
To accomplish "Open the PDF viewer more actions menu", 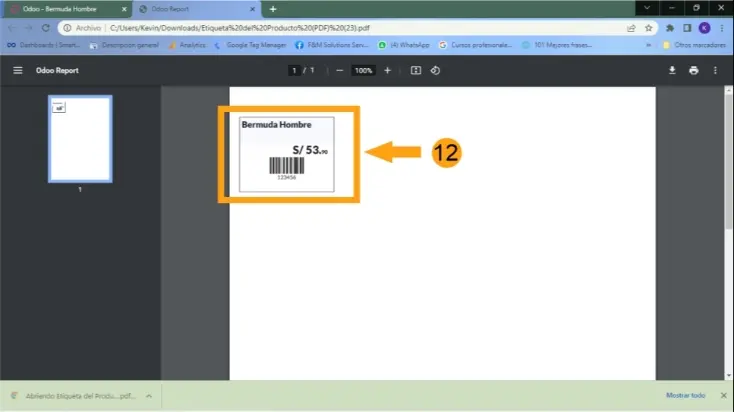I will (715, 71).
